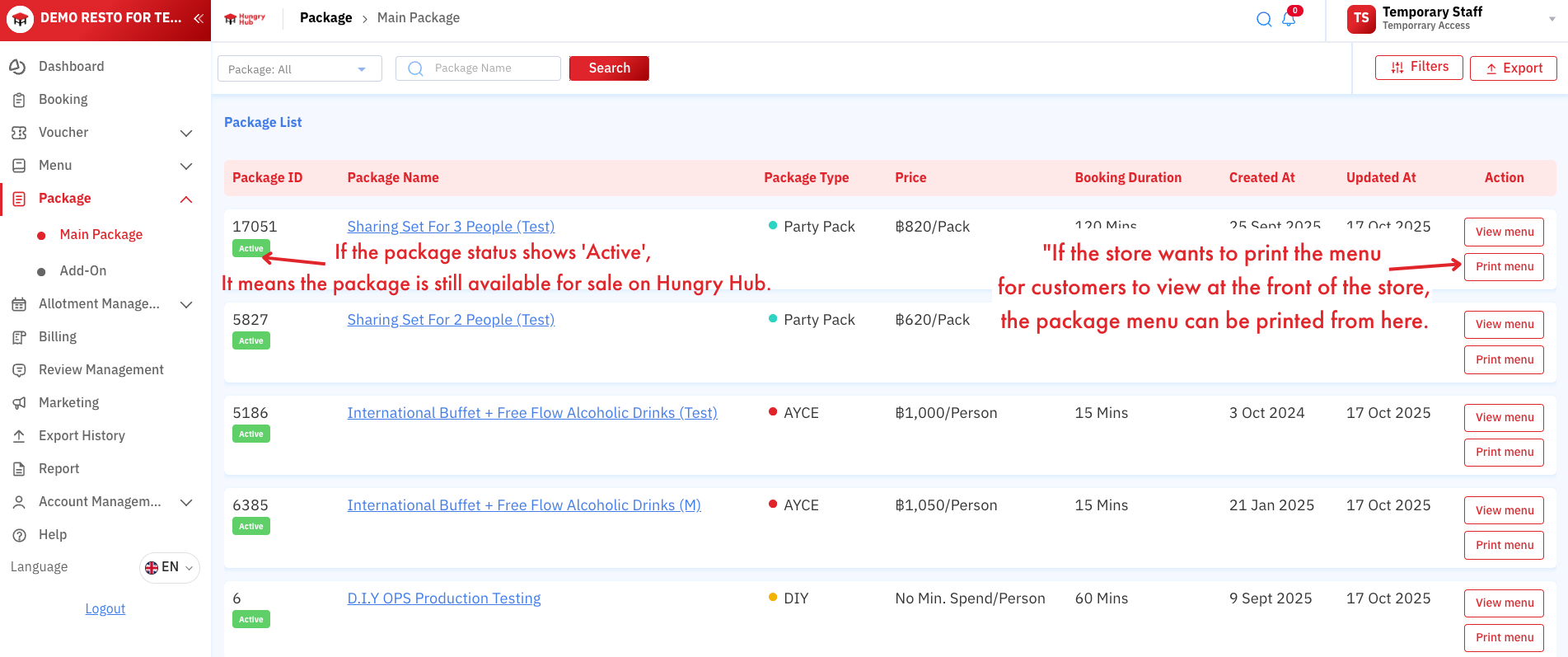Screen dimensions: 1568x657
Task: Click Package breadcrumb
Action: click(326, 18)
